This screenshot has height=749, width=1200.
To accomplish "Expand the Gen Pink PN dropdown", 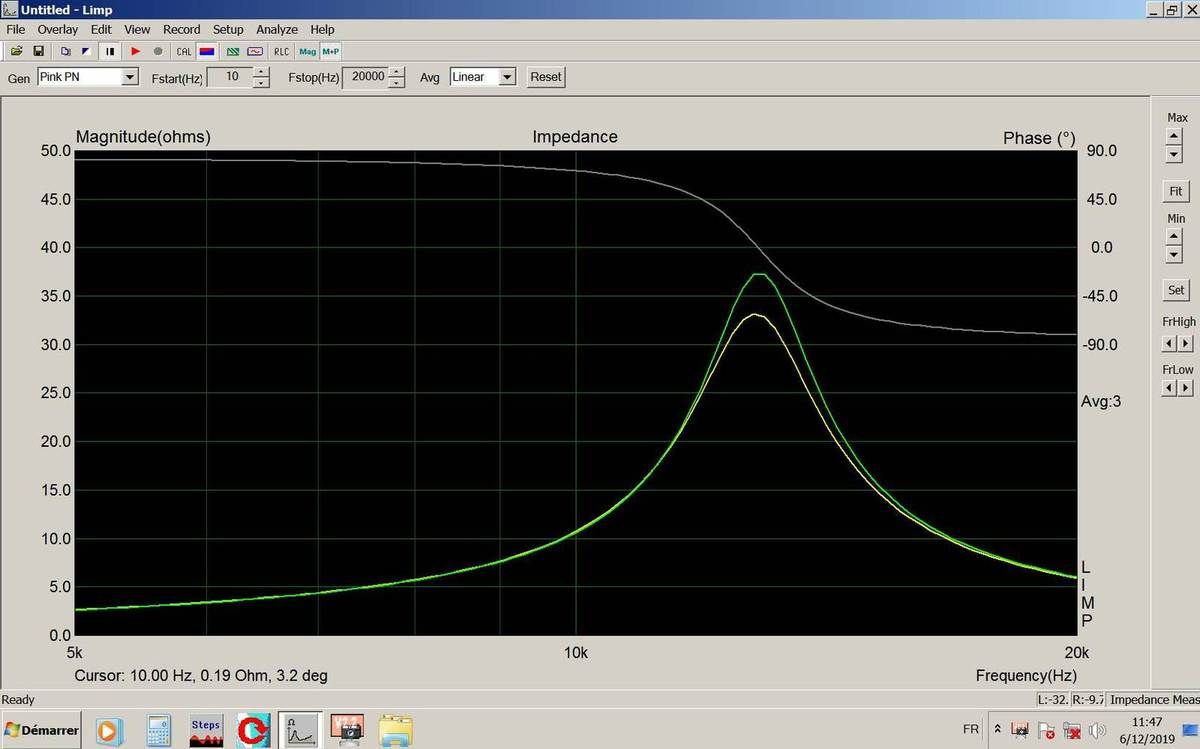I will (x=130, y=77).
